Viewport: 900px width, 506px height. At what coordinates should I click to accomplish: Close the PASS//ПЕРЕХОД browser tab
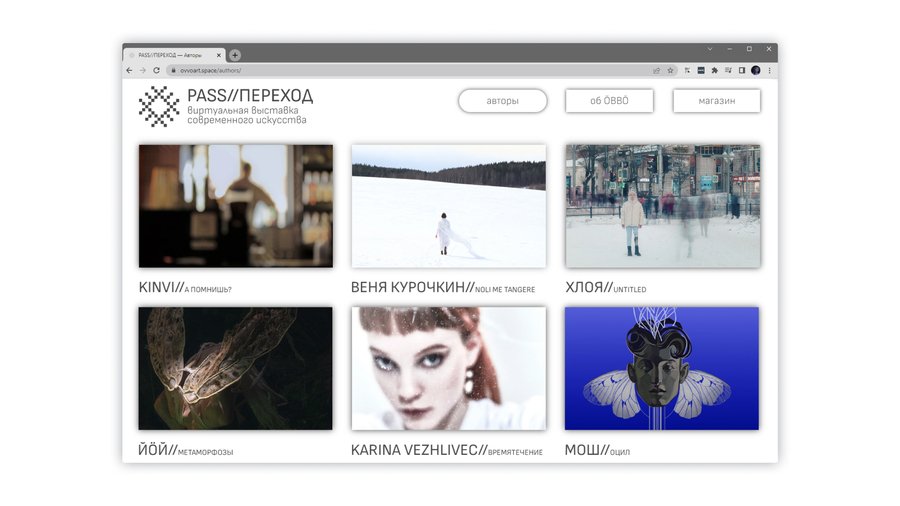pyautogui.click(x=219, y=55)
